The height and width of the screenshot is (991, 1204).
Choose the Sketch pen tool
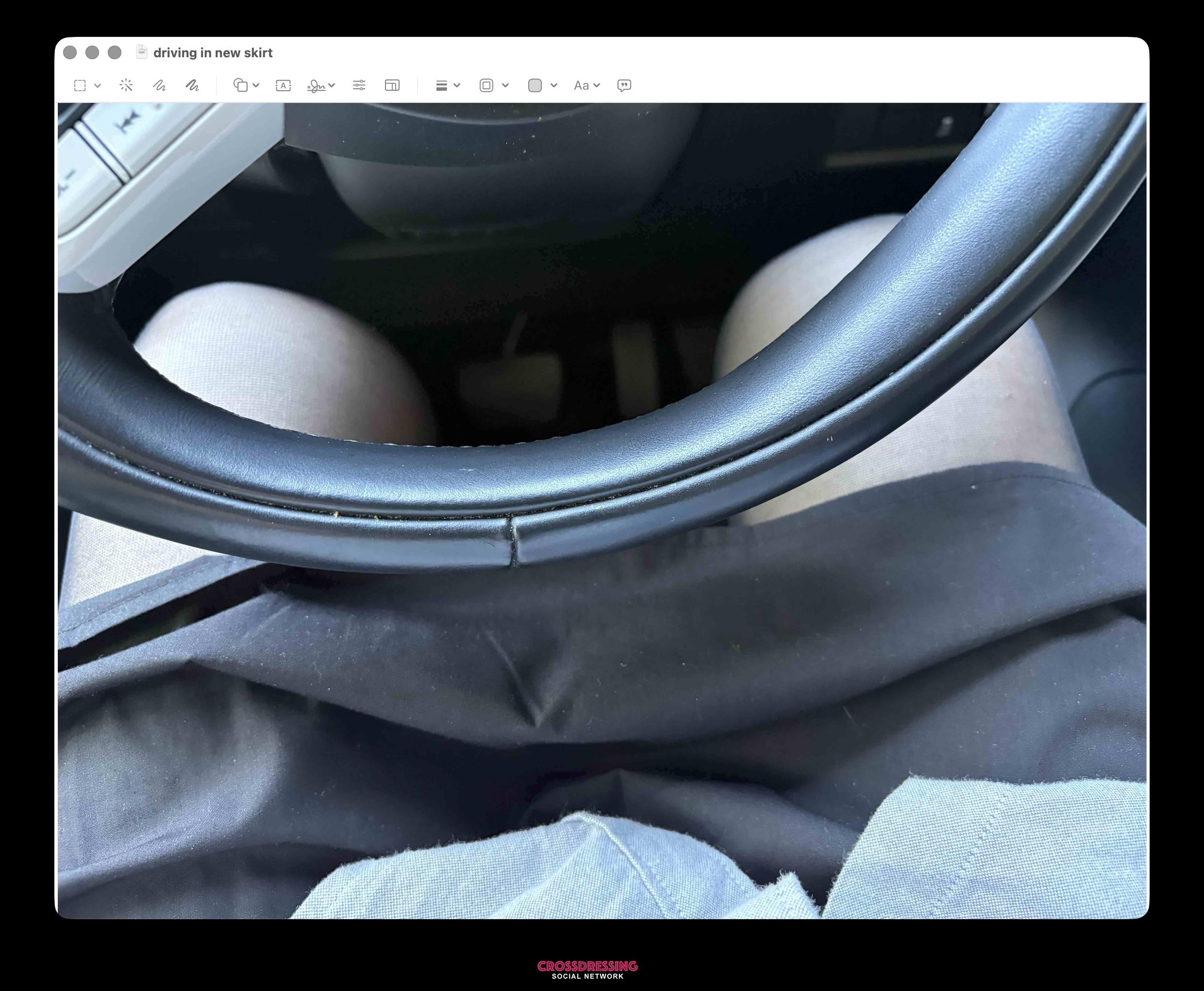coord(159,85)
